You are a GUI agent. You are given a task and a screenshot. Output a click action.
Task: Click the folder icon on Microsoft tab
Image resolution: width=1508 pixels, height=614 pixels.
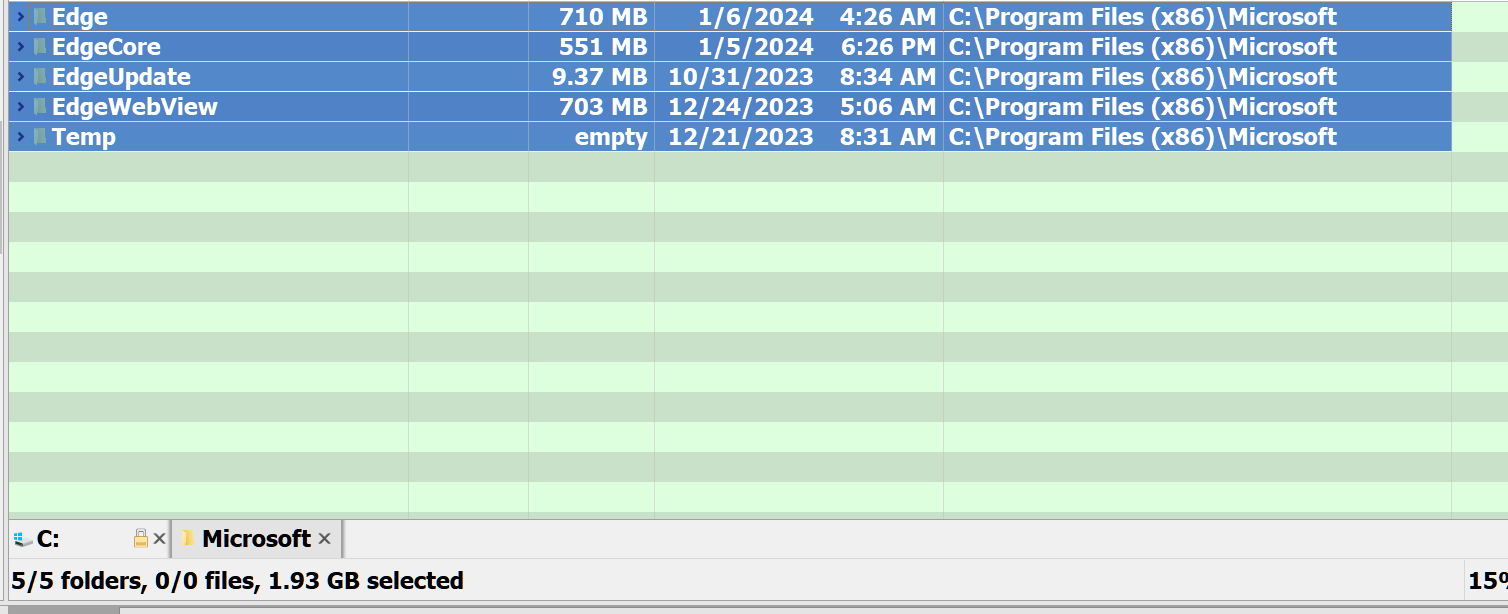188,539
